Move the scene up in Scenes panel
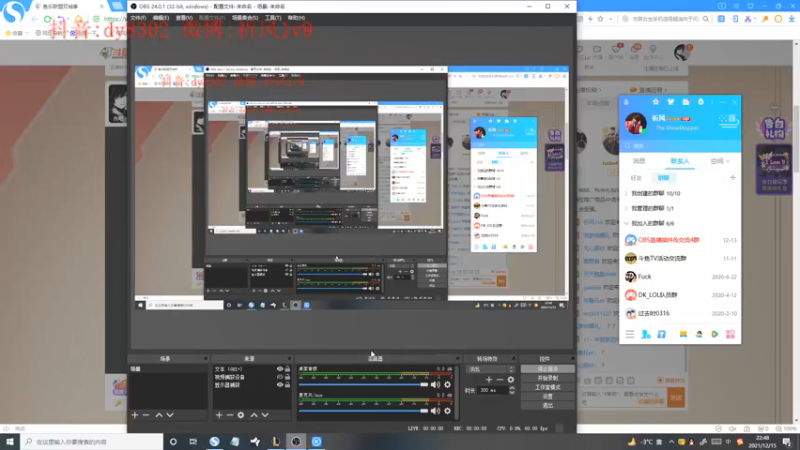This screenshot has width=800, height=450. 159,415
